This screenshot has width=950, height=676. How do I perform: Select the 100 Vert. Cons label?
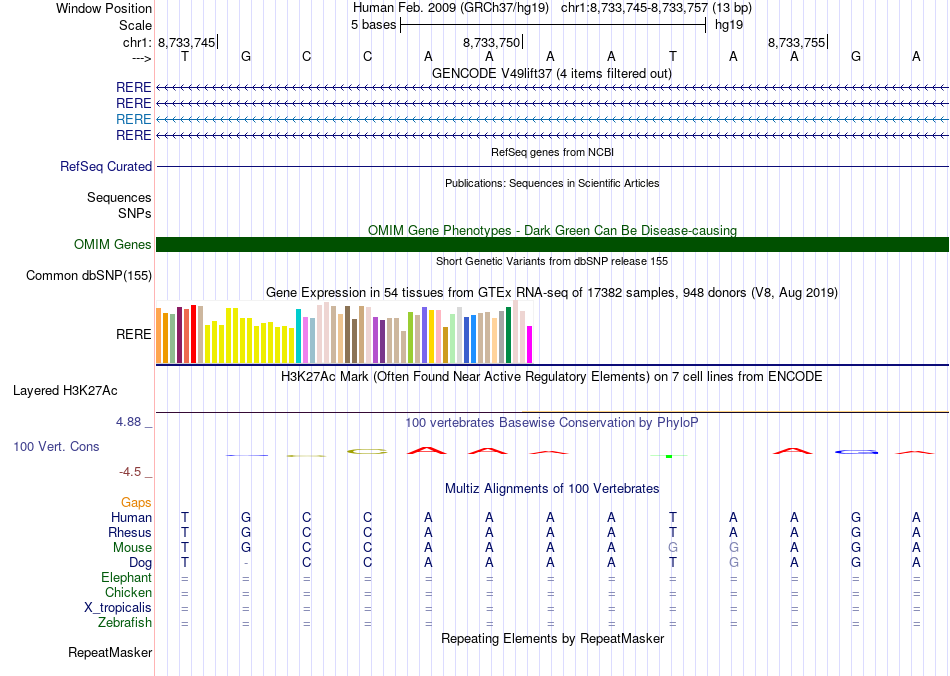tap(56, 447)
